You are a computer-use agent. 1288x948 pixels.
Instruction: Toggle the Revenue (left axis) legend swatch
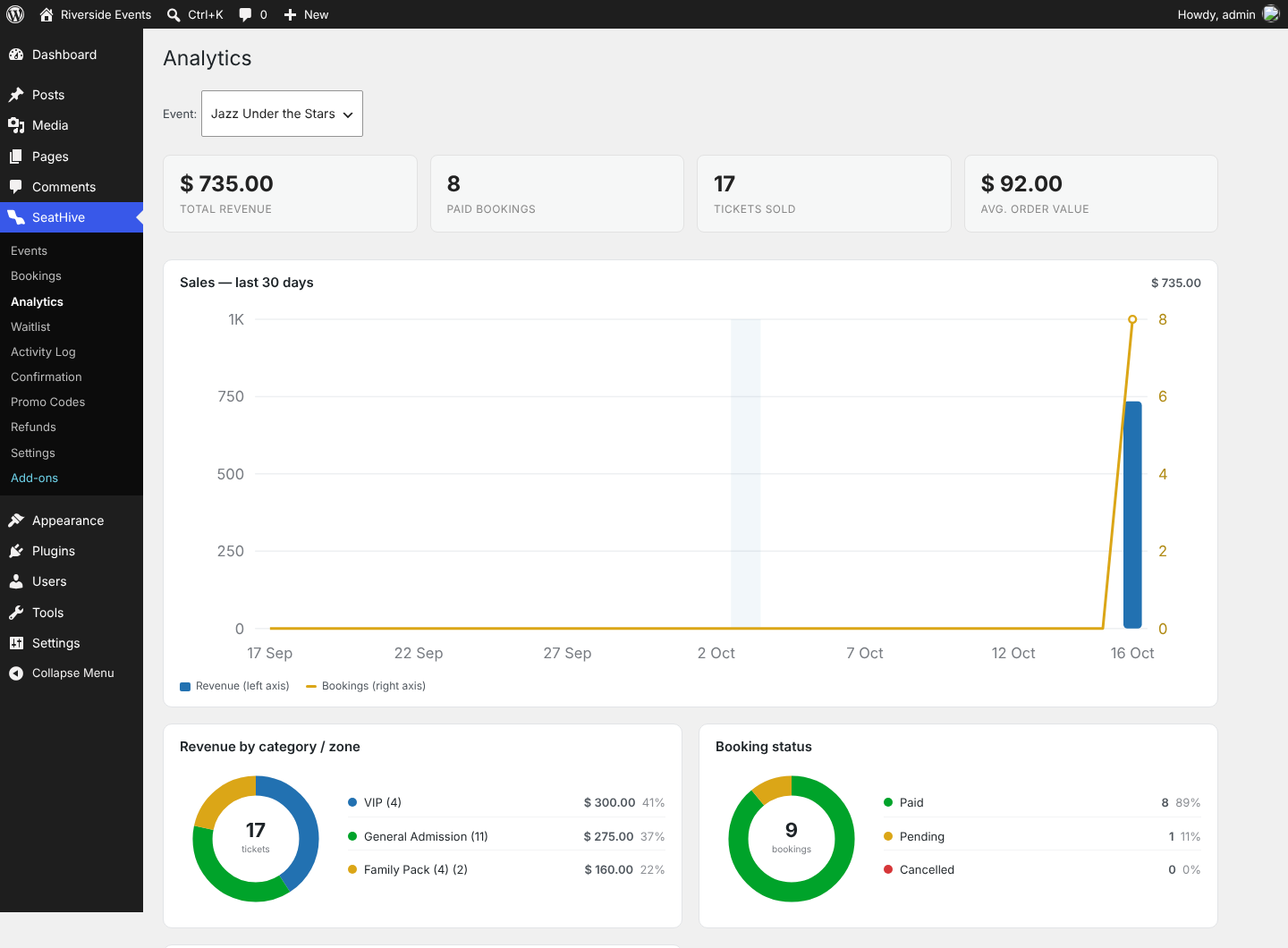pyautogui.click(x=185, y=687)
